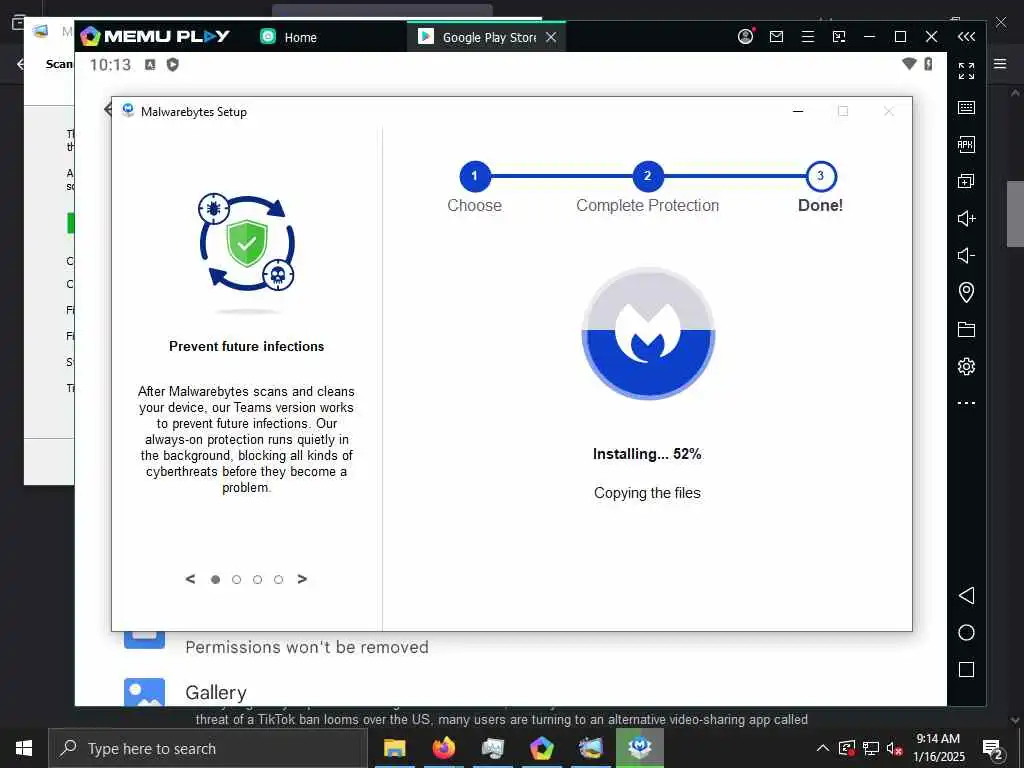Show previous slide in Malwarebytes Setup
Image resolution: width=1024 pixels, height=768 pixels.
click(x=190, y=579)
